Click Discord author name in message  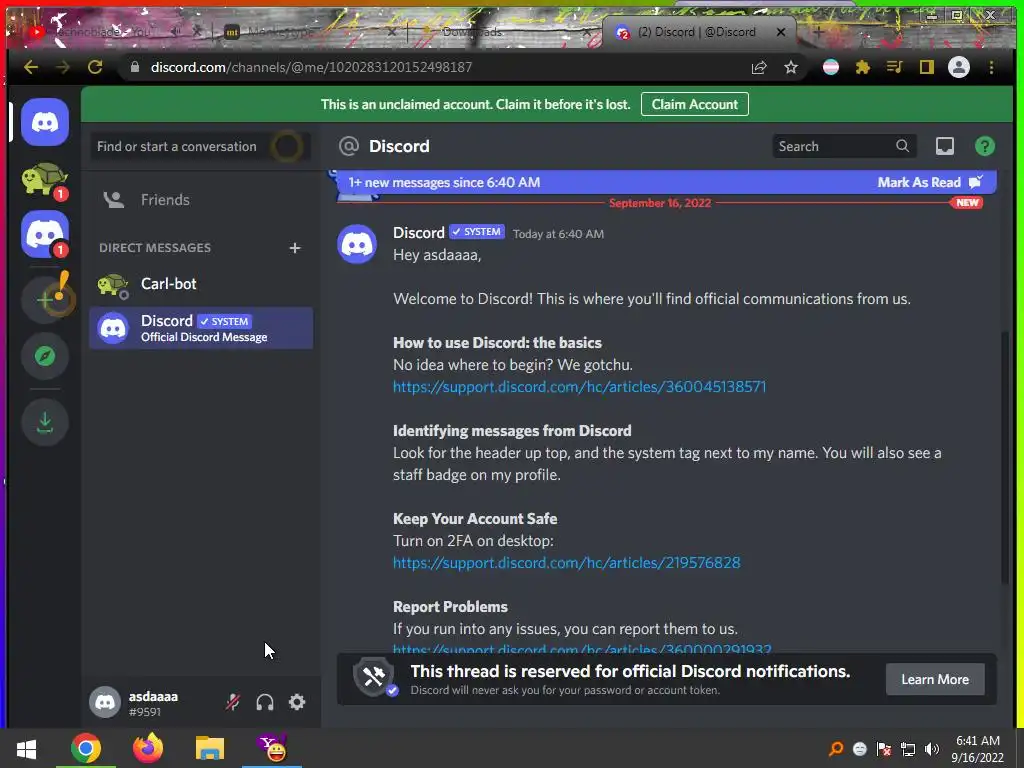(419, 232)
